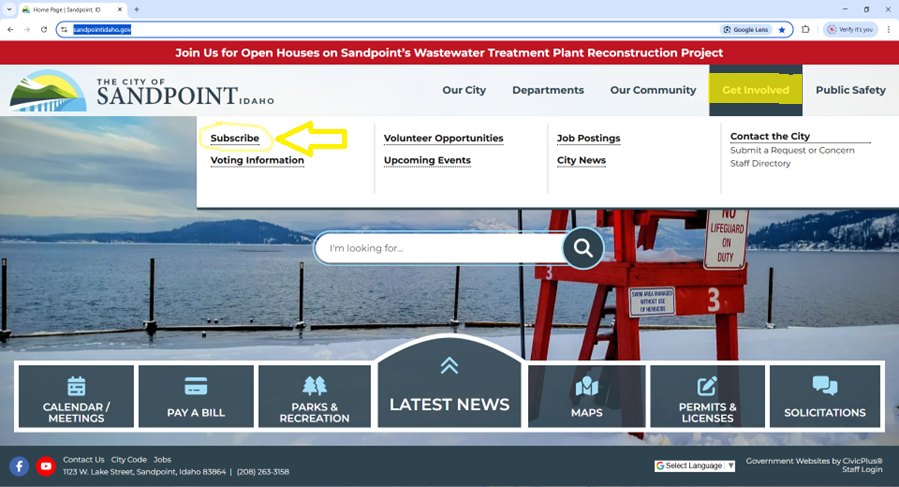
Task: Restore down the browser window
Action: [866, 9]
